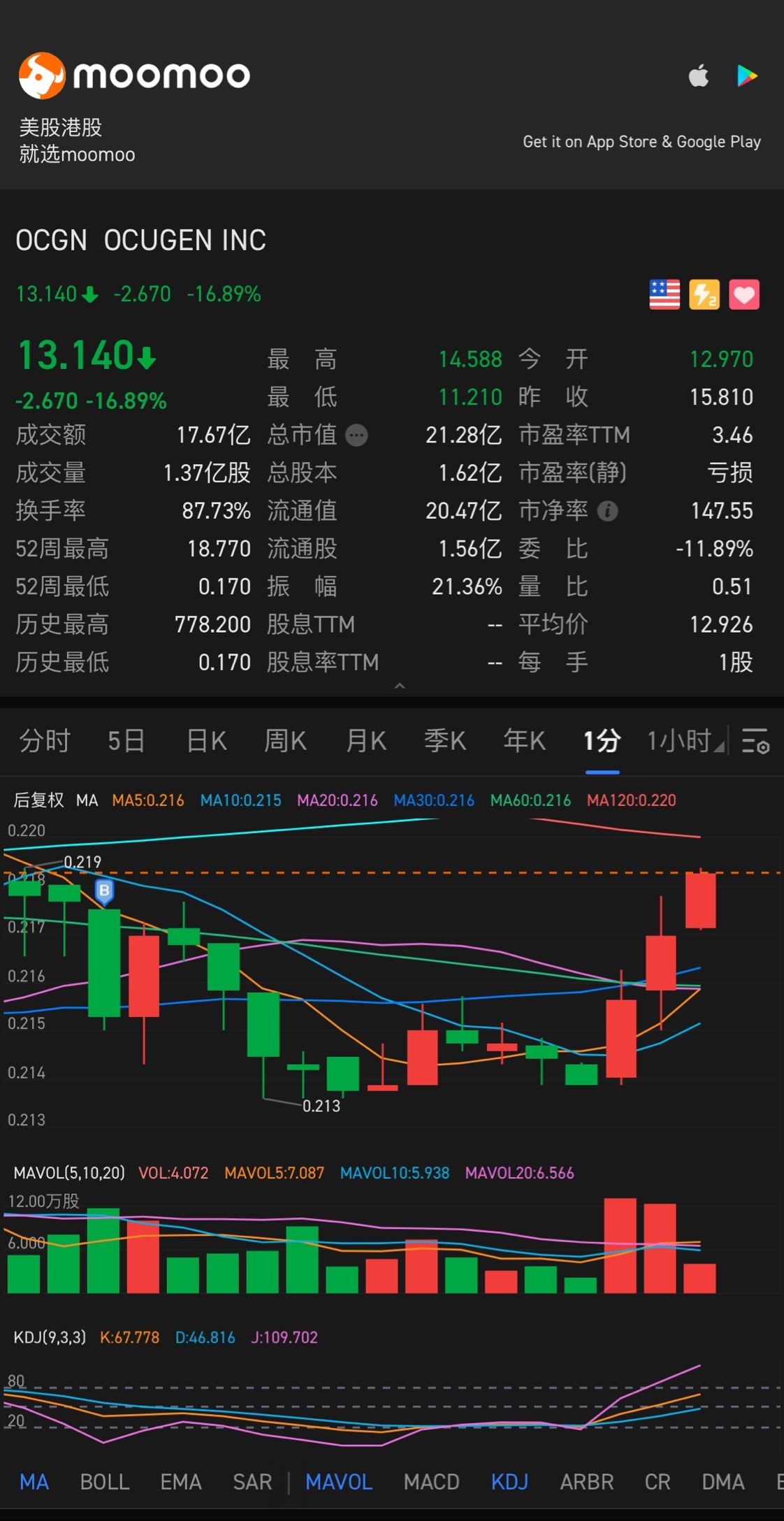The width and height of the screenshot is (784, 1521).
Task: Tap the OCGN OCUGEN INC title
Action: (x=141, y=240)
